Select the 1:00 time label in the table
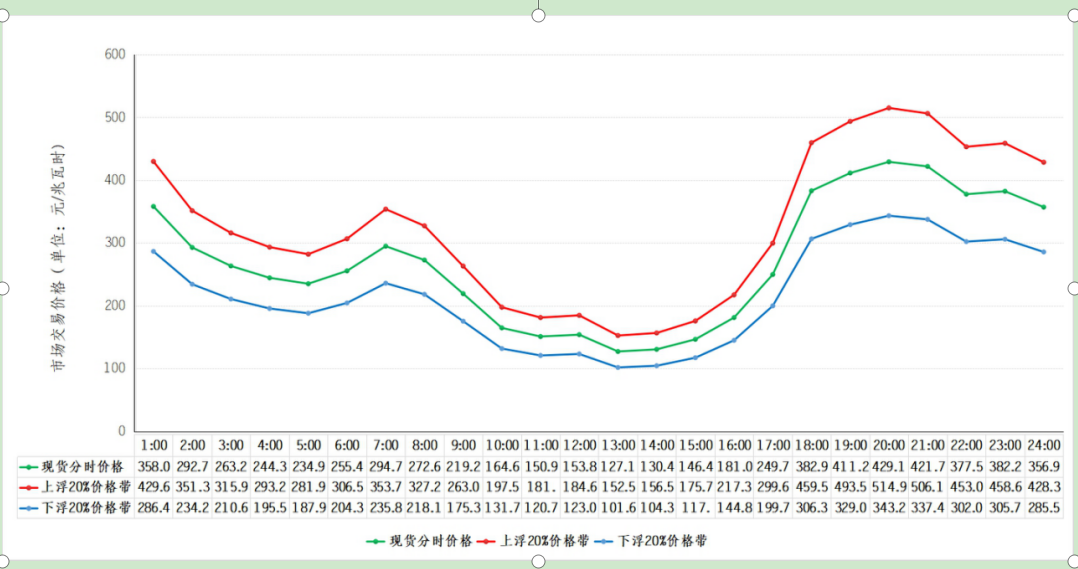The image size is (1078, 569). [153, 445]
